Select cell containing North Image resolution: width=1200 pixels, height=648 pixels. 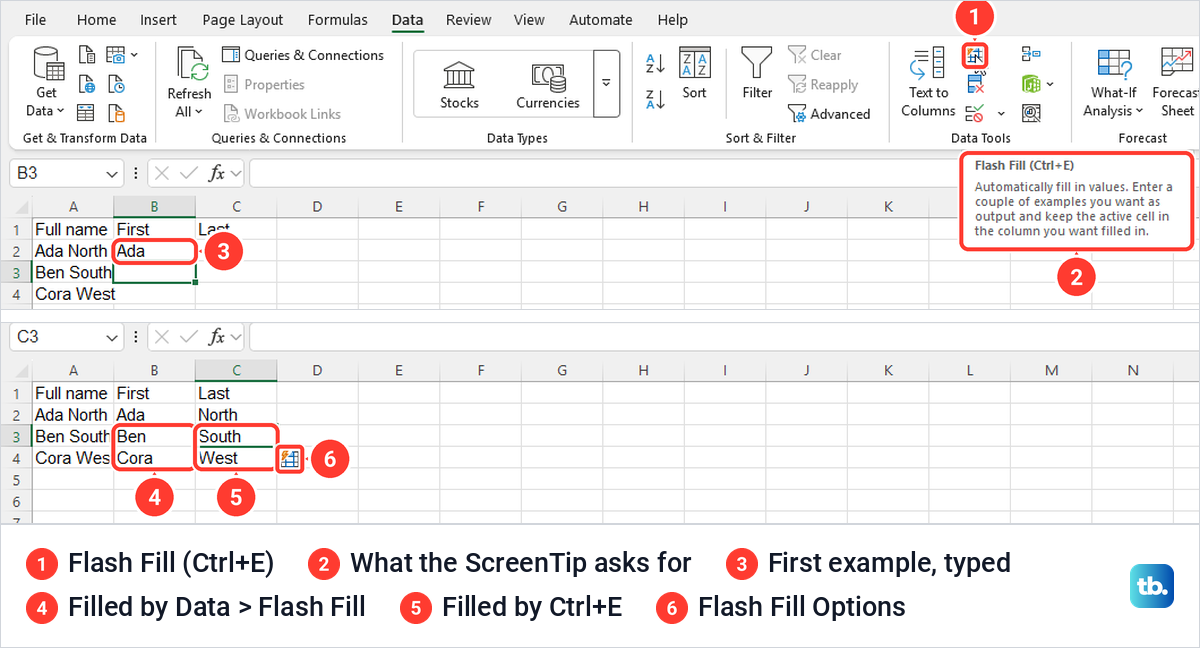(236, 415)
